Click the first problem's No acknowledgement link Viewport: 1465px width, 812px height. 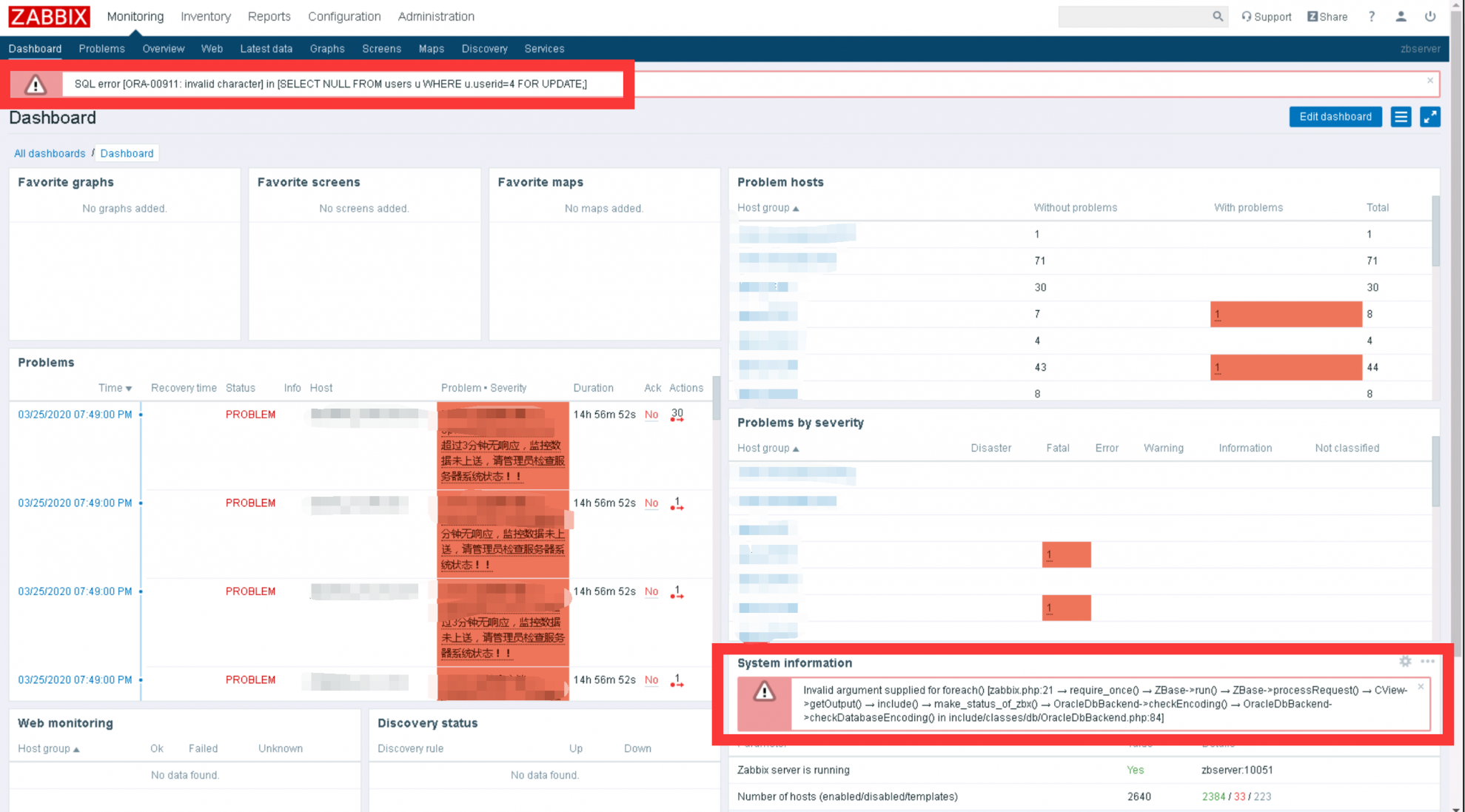coord(651,415)
